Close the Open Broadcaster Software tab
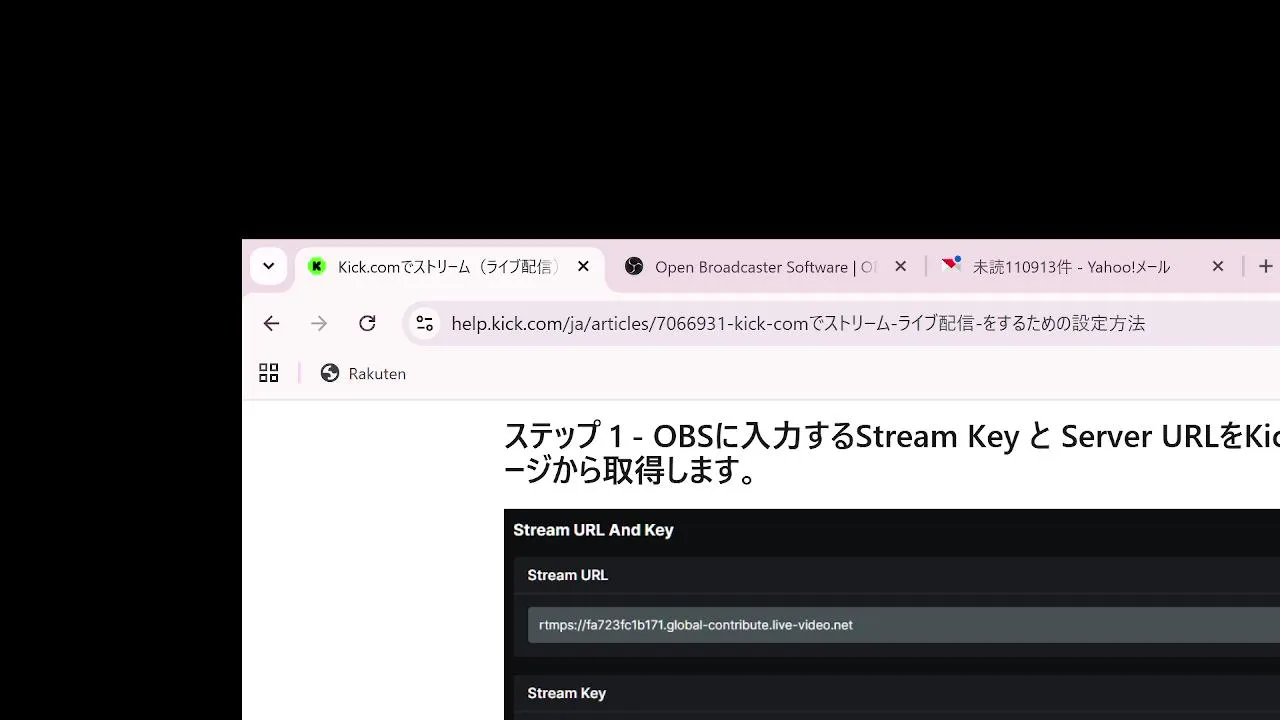 (x=900, y=267)
